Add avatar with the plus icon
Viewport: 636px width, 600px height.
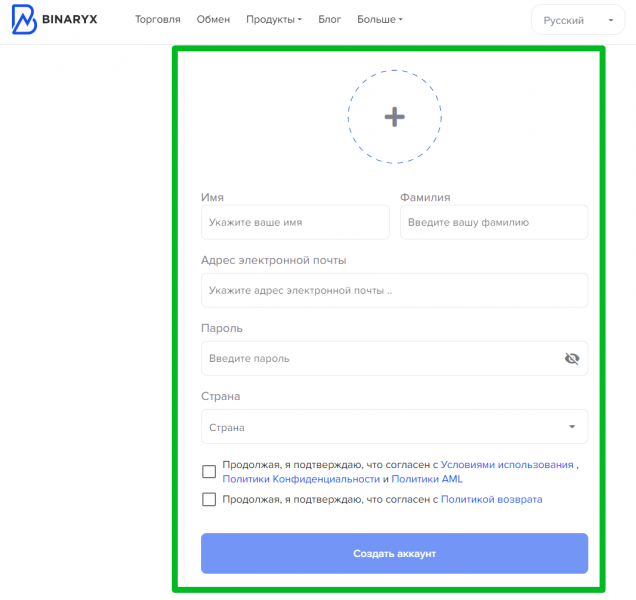click(394, 117)
